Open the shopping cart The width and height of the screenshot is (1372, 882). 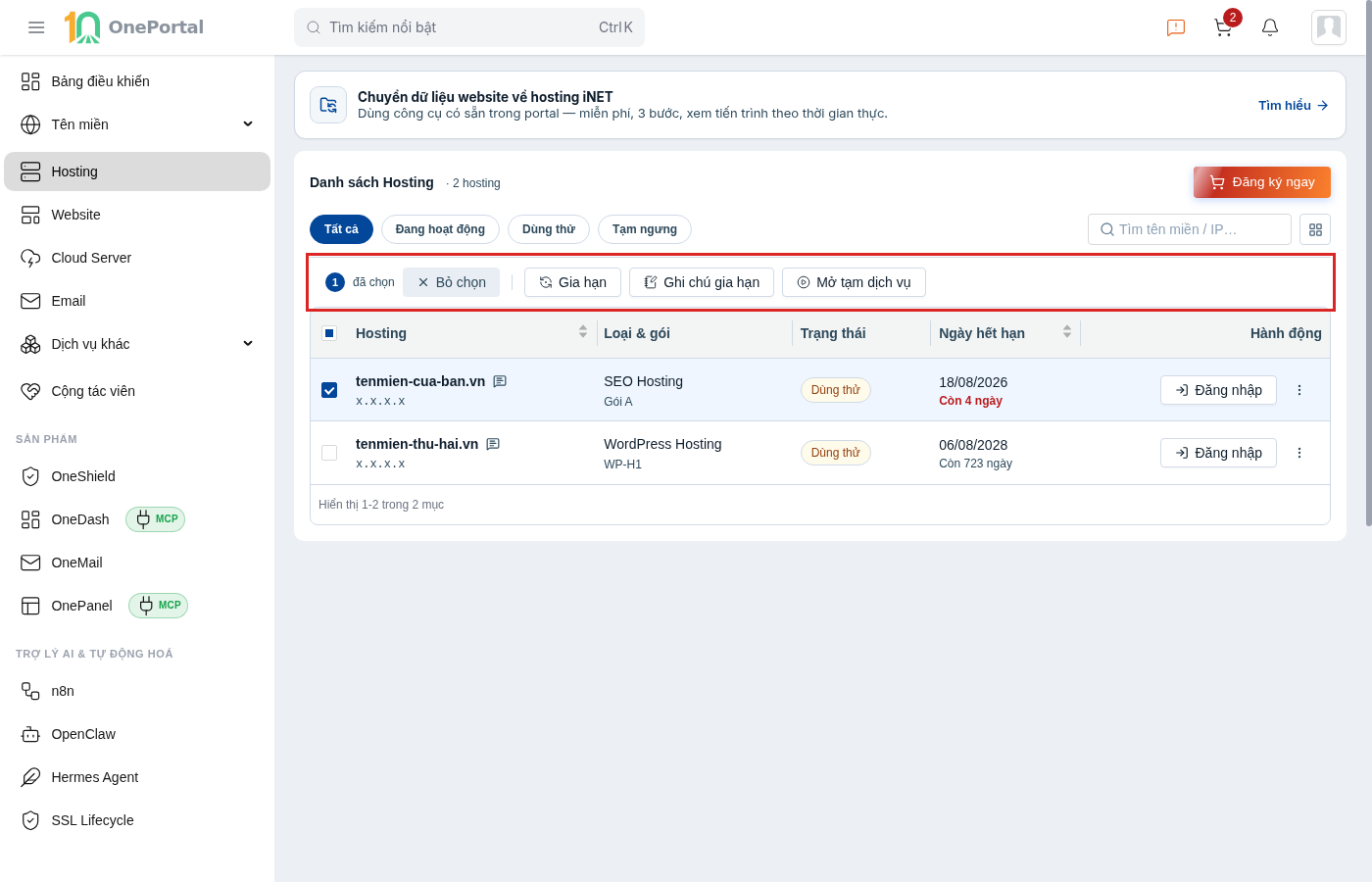point(1223,27)
